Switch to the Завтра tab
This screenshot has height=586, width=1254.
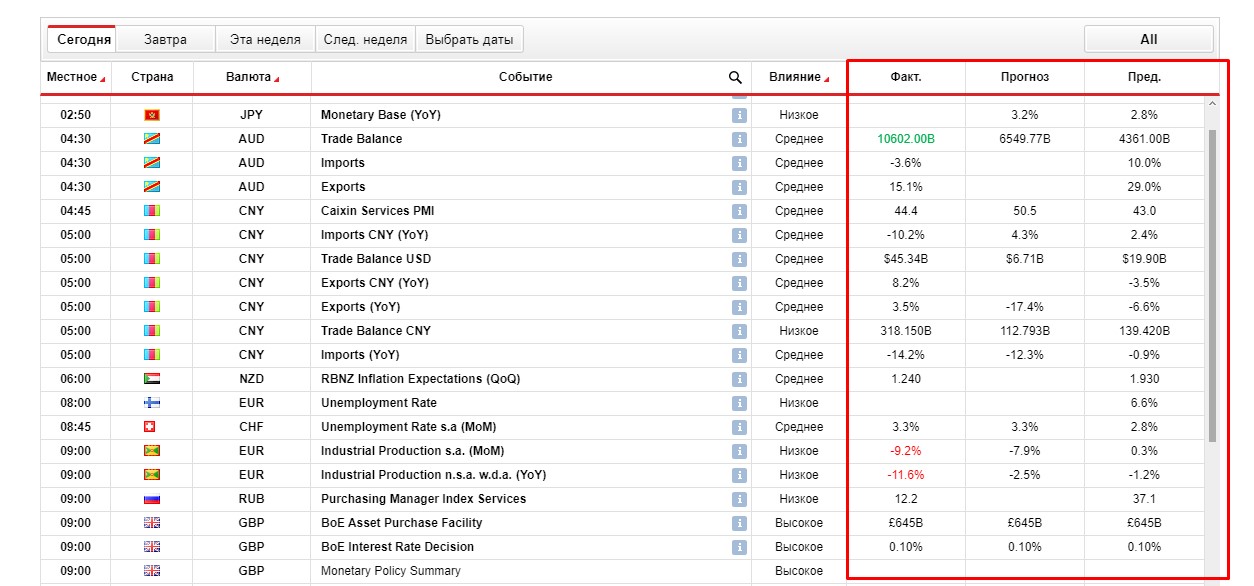165,40
